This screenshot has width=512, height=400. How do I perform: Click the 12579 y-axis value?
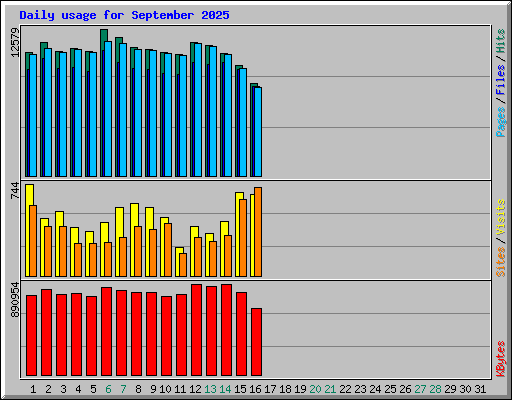(x=15, y=42)
